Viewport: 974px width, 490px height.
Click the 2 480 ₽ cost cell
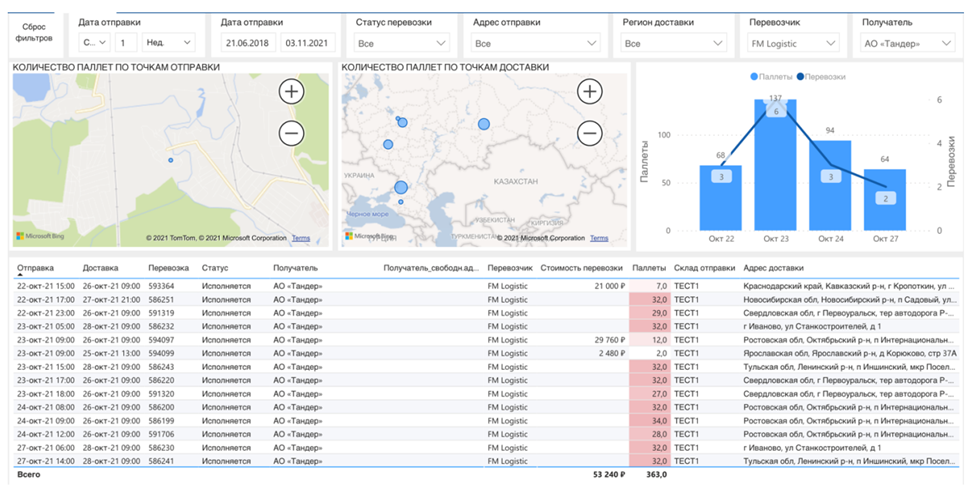point(612,353)
